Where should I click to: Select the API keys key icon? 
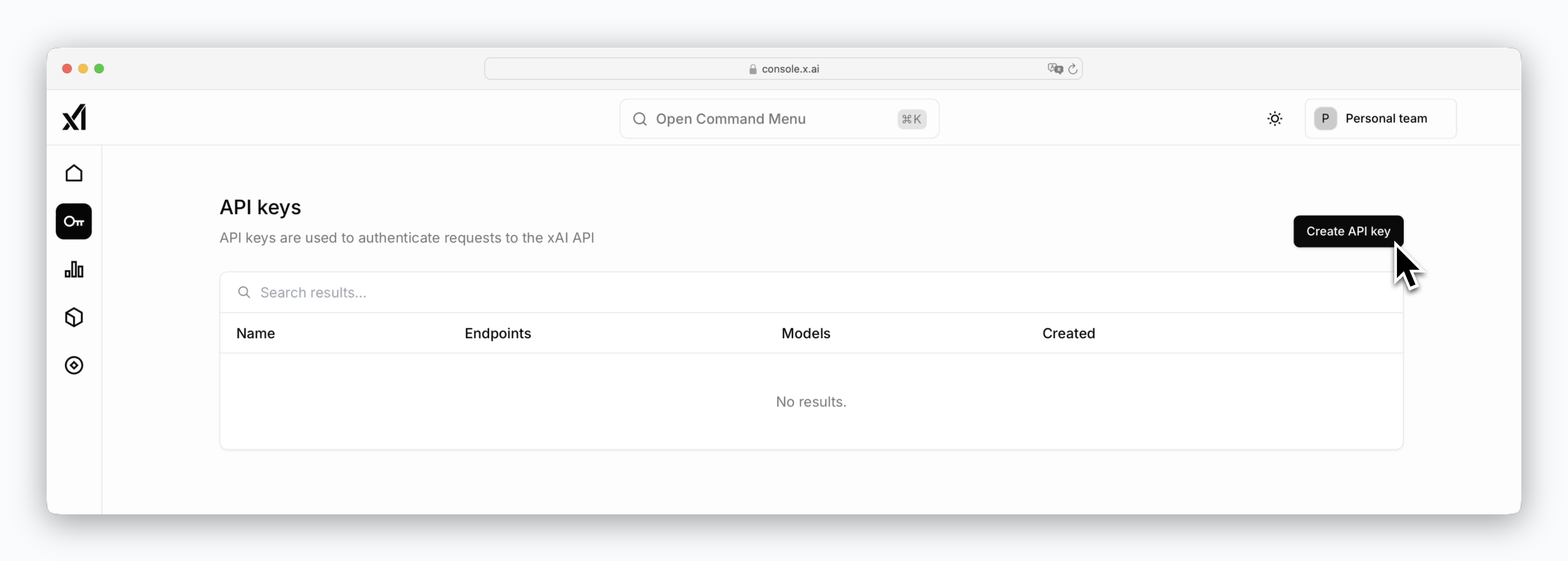(73, 222)
